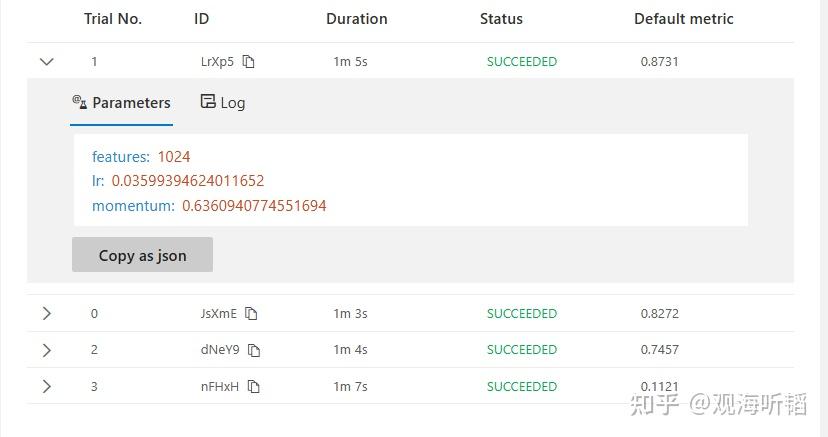828x437 pixels.
Task: Expand trial 2 row chevron
Action: pos(46,350)
